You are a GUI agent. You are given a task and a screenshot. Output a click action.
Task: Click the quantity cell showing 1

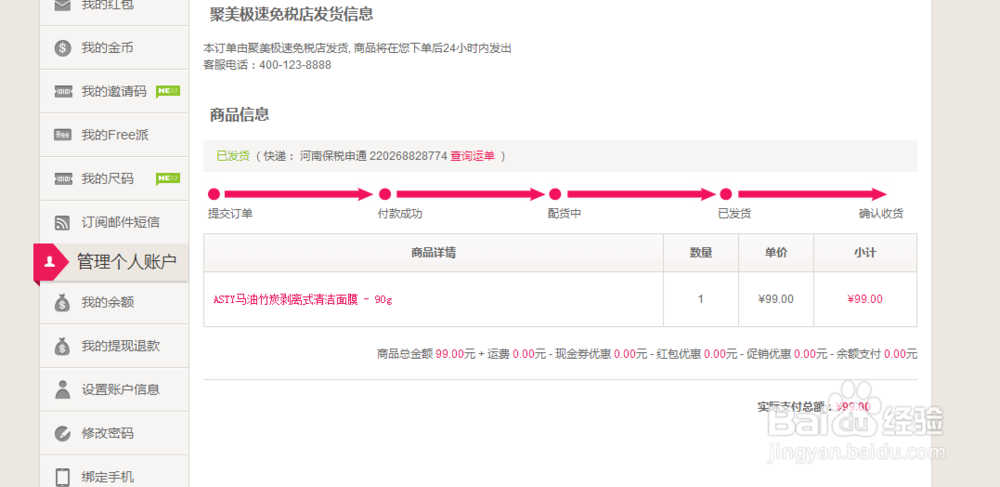(x=701, y=299)
